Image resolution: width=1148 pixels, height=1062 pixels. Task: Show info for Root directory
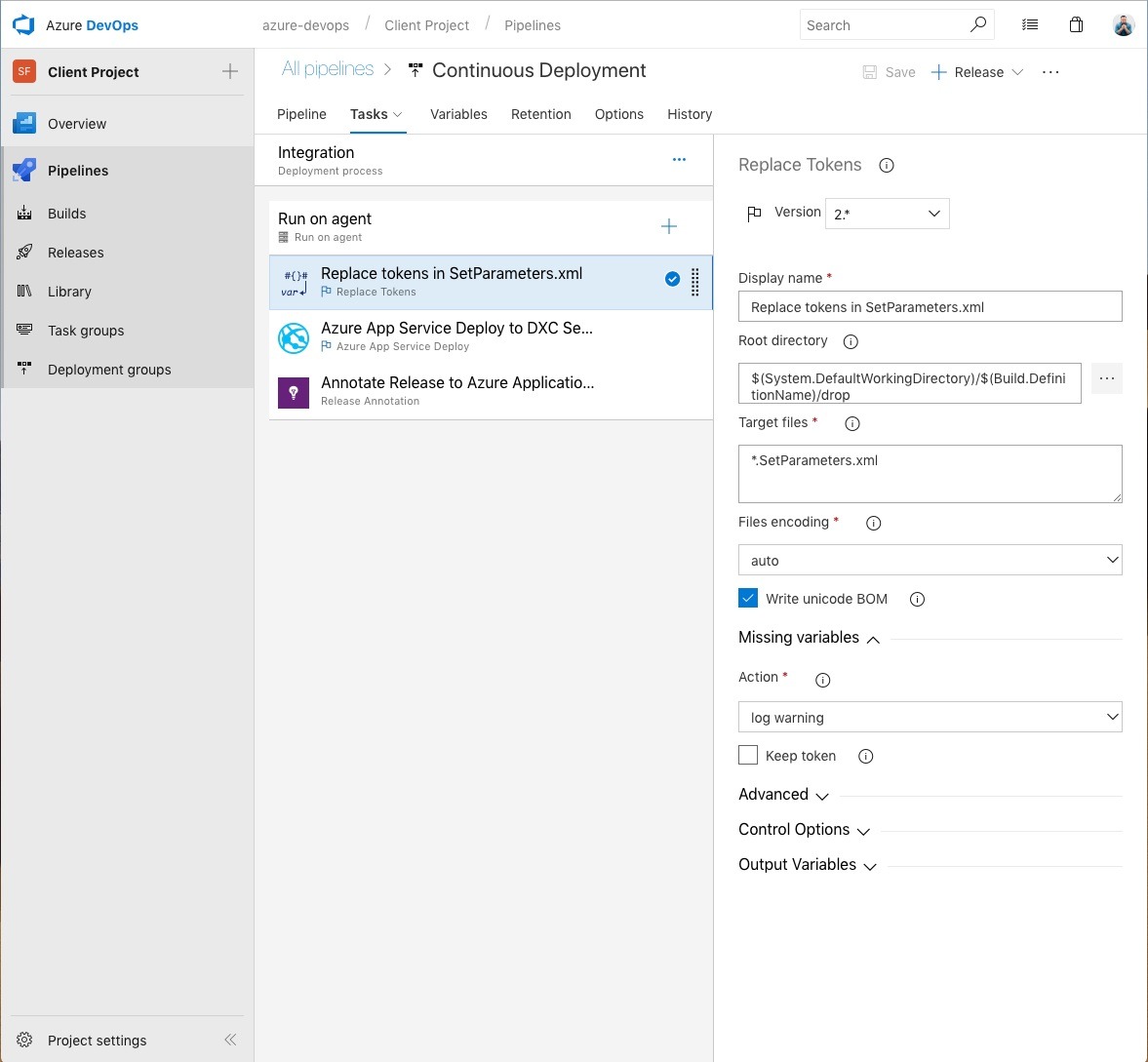(850, 341)
